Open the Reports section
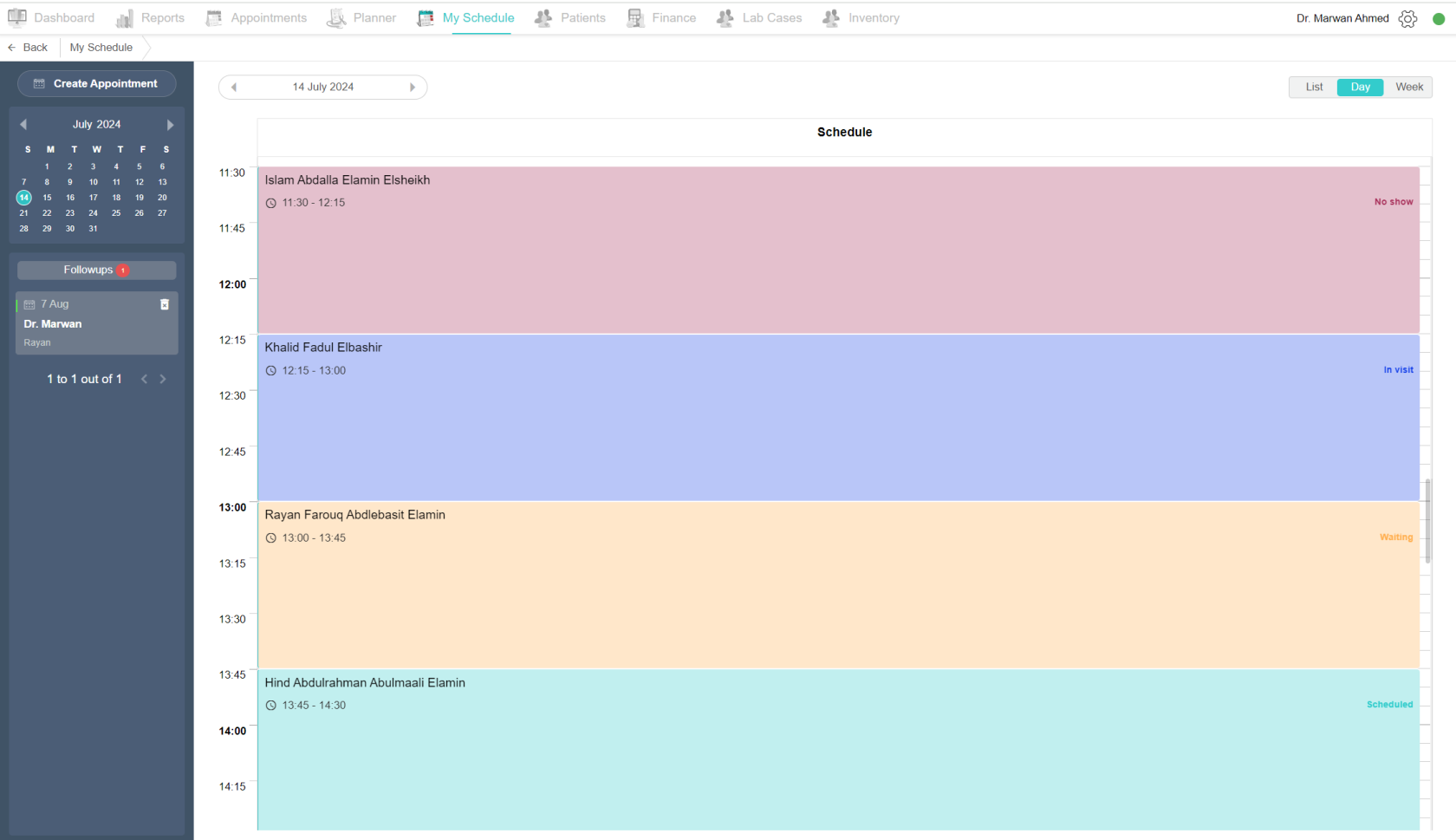The width and height of the screenshot is (1456, 840). (x=161, y=17)
